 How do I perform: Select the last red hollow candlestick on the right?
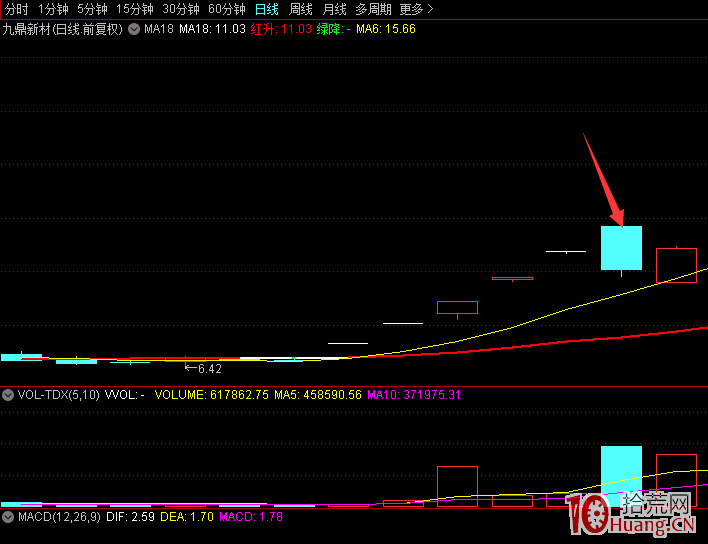[676, 265]
